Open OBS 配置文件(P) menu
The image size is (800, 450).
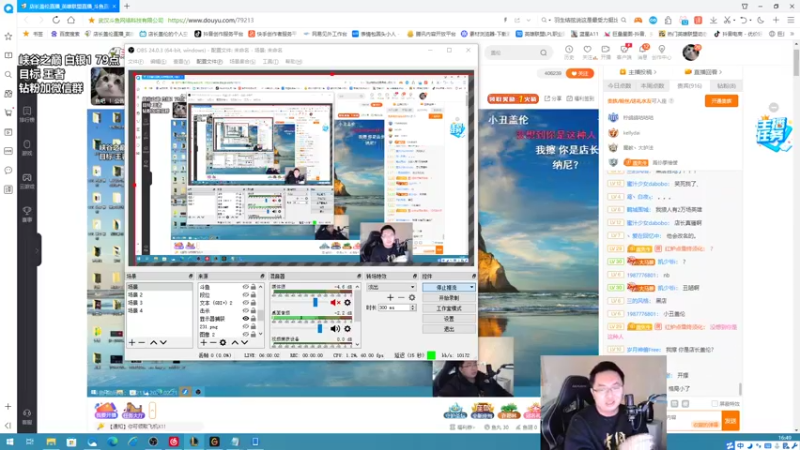(x=209, y=62)
